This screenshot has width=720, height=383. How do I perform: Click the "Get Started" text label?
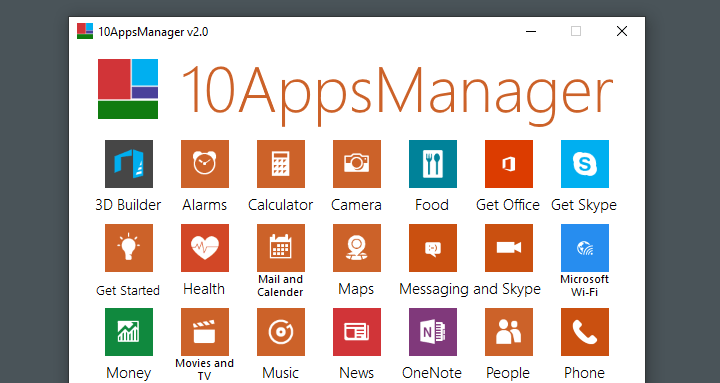click(x=128, y=291)
